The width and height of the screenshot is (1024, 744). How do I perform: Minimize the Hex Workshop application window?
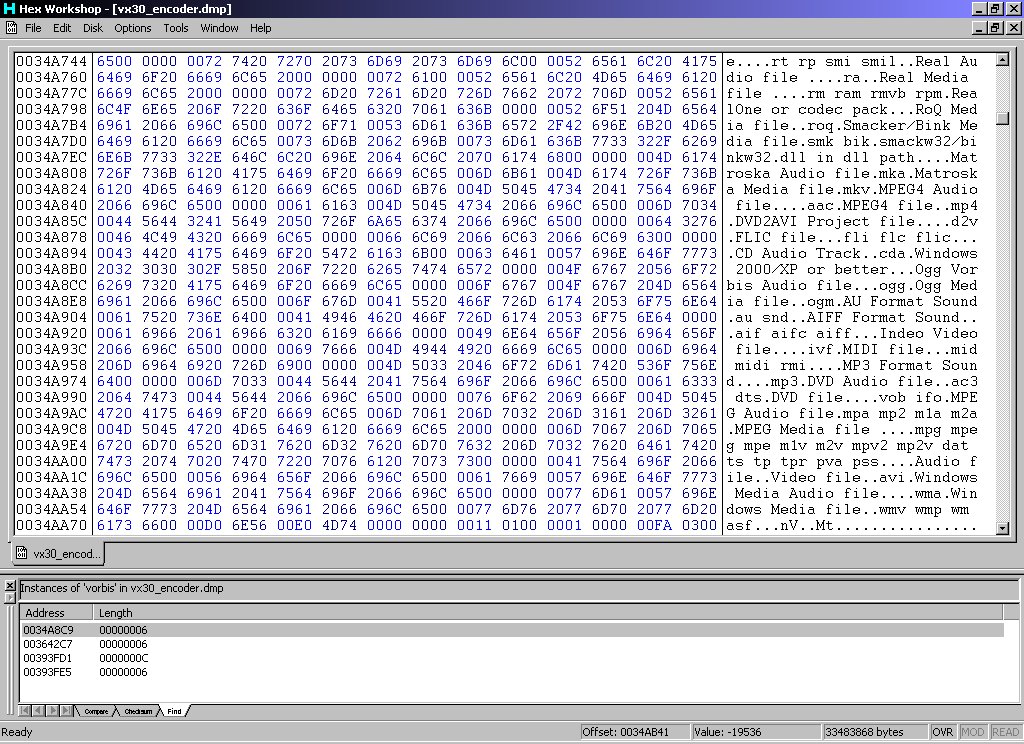[x=979, y=8]
